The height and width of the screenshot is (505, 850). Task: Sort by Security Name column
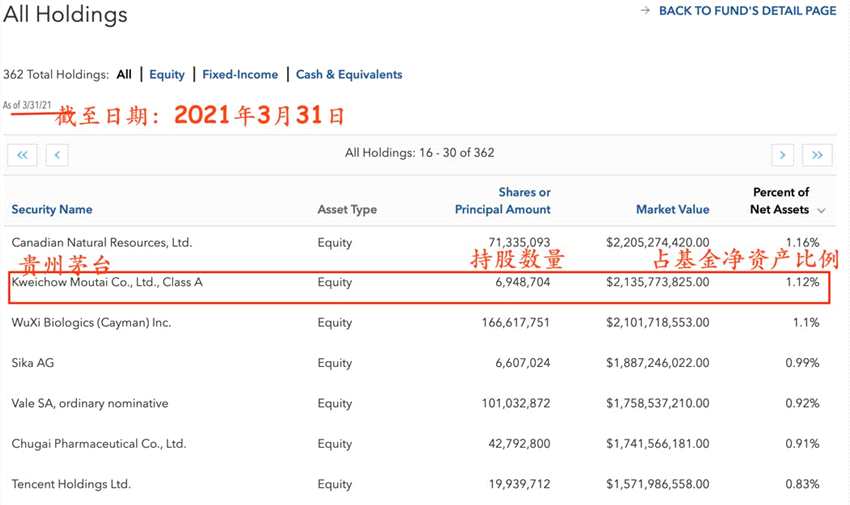[52, 210]
